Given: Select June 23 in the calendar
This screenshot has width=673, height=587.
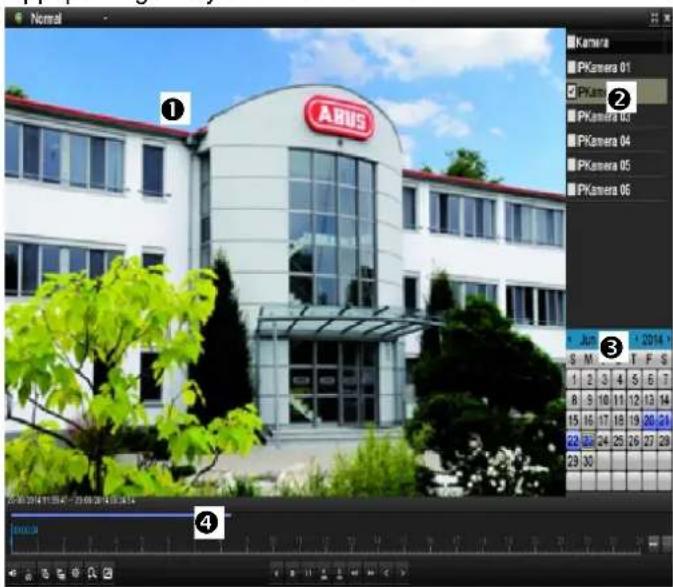Looking at the screenshot, I should tap(588, 440).
